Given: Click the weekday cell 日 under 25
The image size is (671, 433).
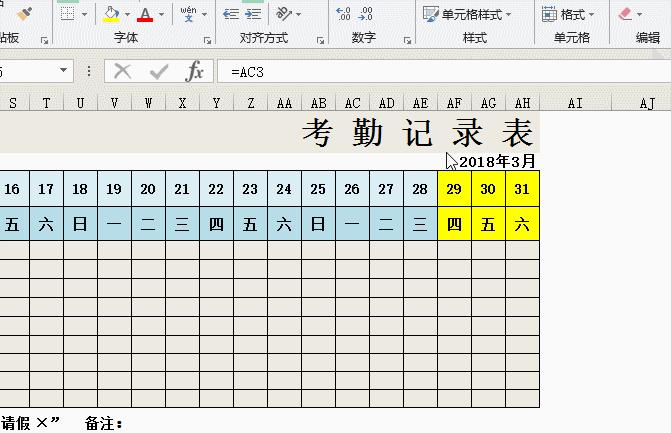Looking at the screenshot, I should pos(318,224).
